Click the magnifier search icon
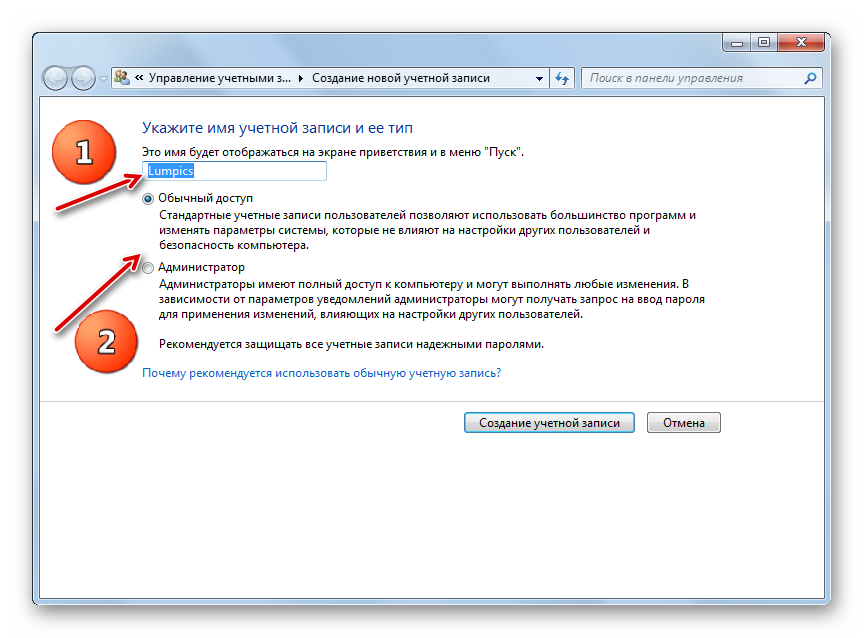Image resolution: width=864 pixels, height=638 pixels. [x=810, y=78]
